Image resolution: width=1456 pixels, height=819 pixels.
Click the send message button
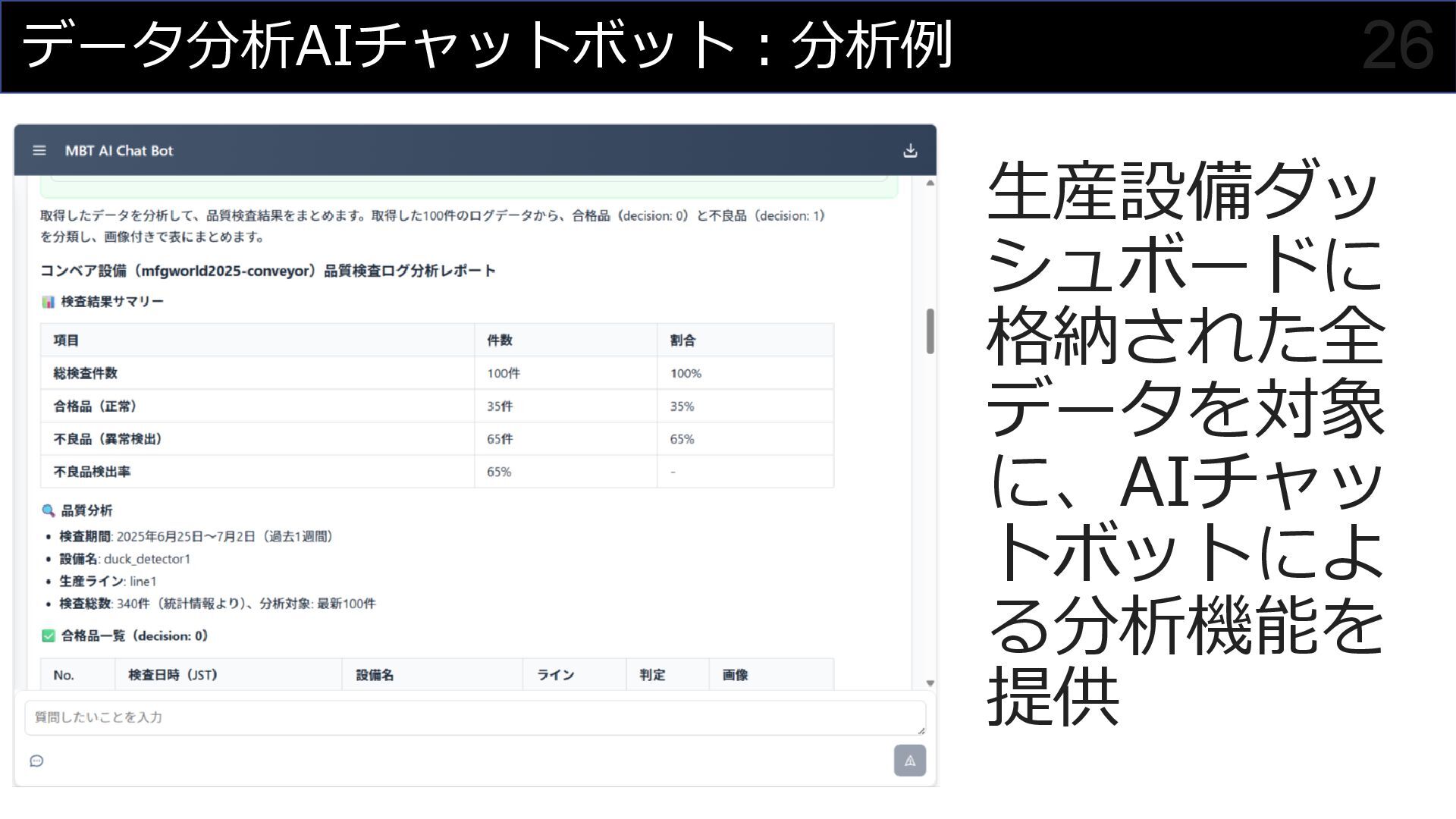pyautogui.click(x=909, y=761)
